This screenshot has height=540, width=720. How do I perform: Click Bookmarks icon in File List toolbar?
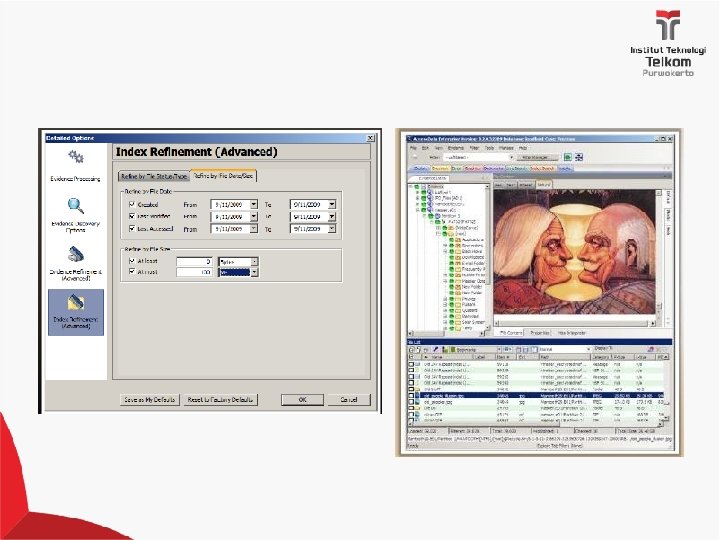click(453, 349)
